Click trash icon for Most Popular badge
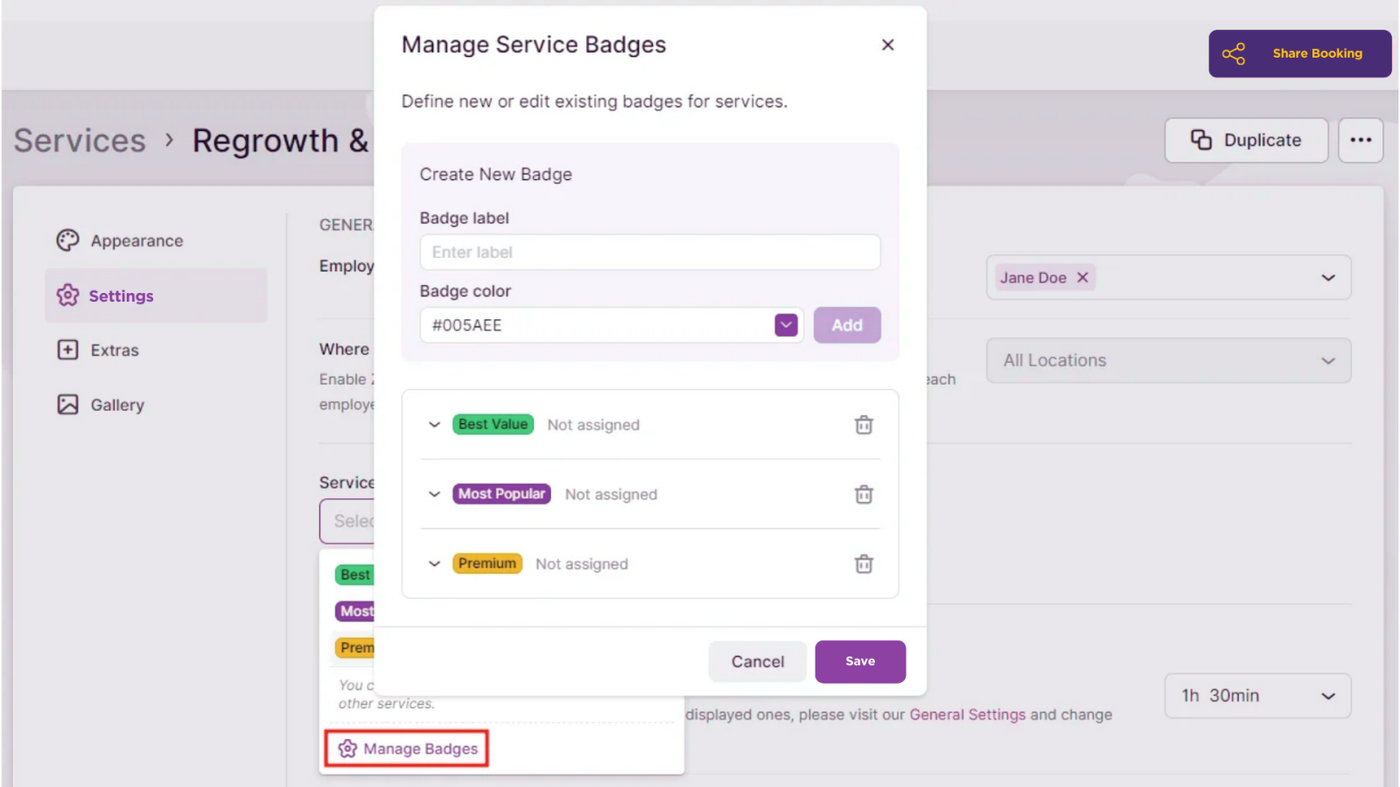Viewport: 1400px width, 787px height. click(863, 494)
